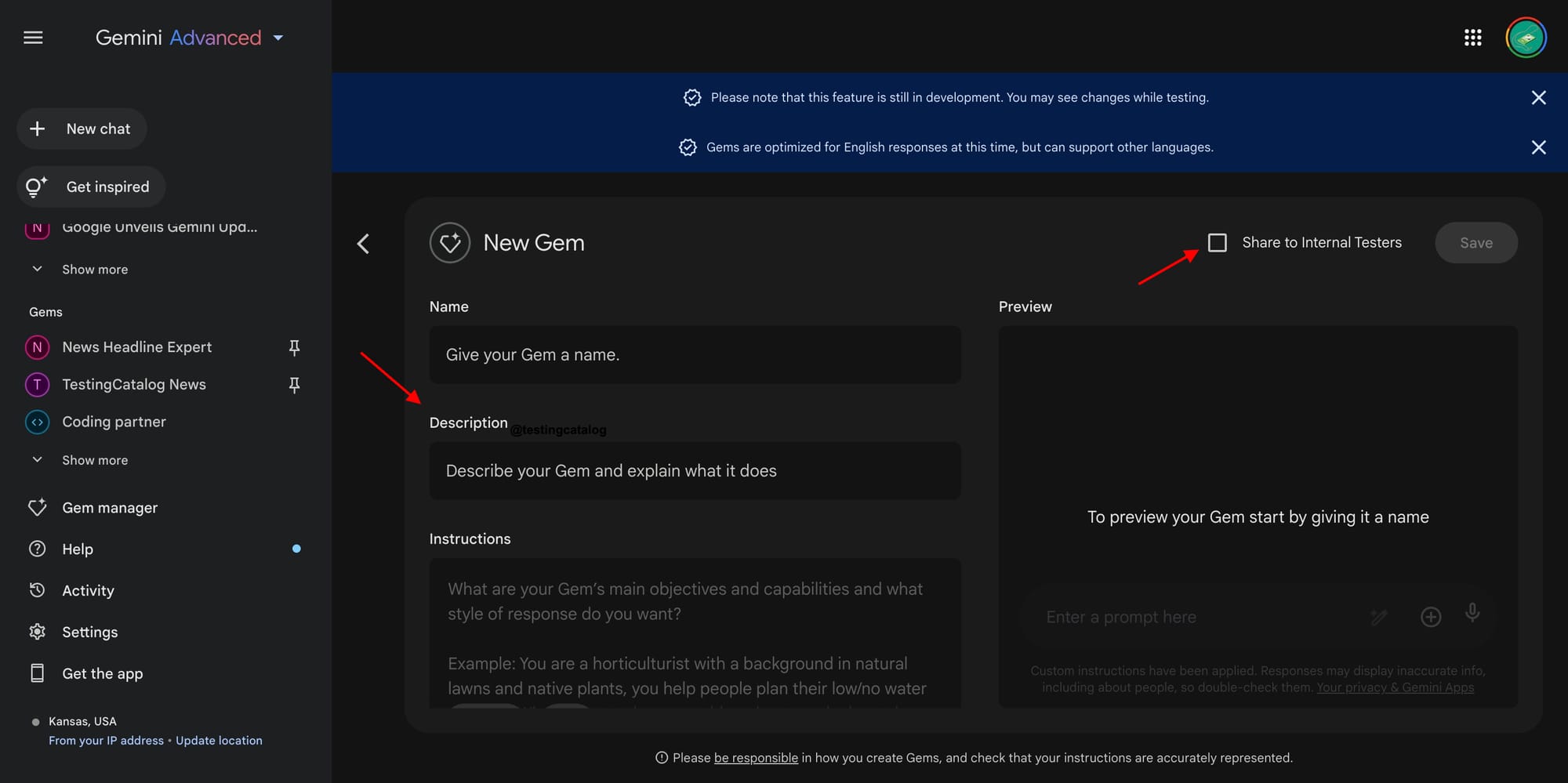Open the account profile avatar
1568x783 pixels.
(x=1526, y=38)
